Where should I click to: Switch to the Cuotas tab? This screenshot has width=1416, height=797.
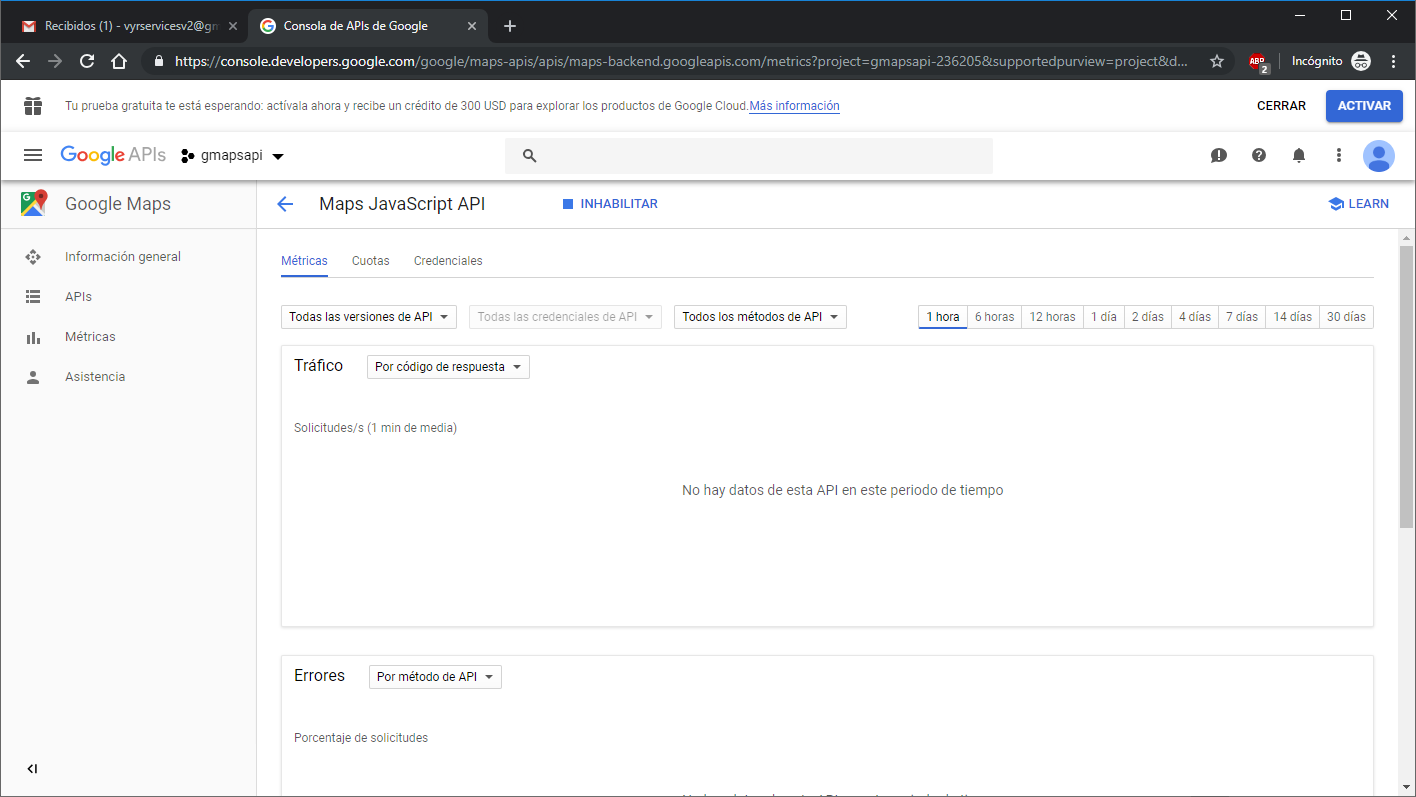[x=370, y=261]
